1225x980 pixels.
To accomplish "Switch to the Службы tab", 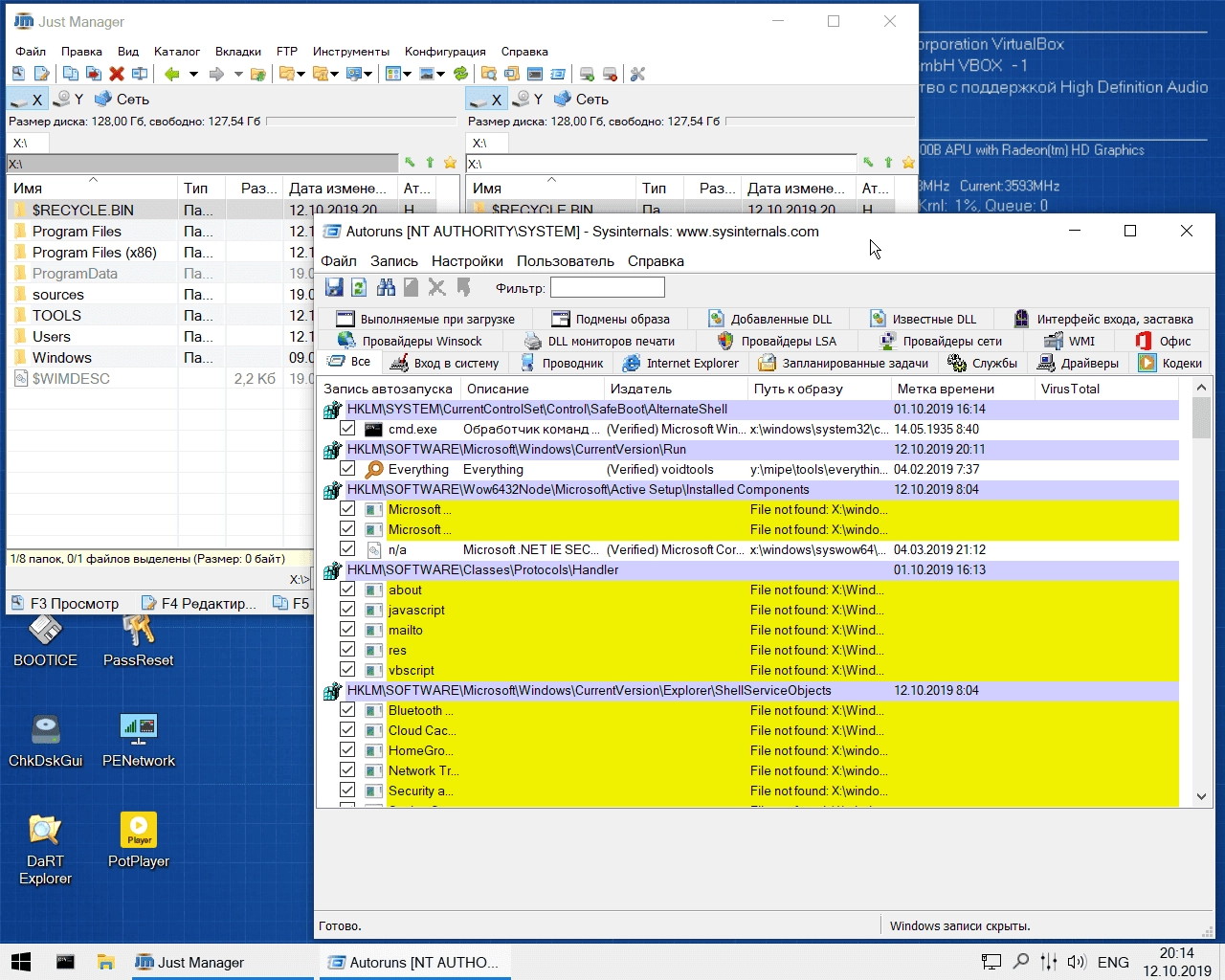I will (983, 363).
